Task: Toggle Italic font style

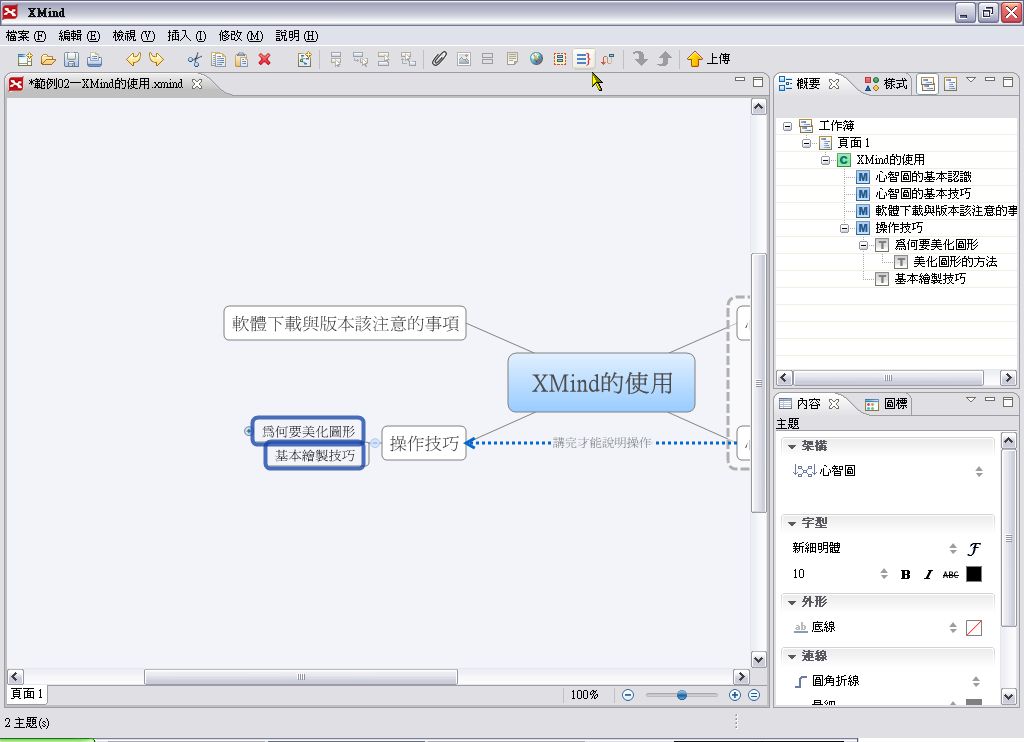Action: point(928,574)
